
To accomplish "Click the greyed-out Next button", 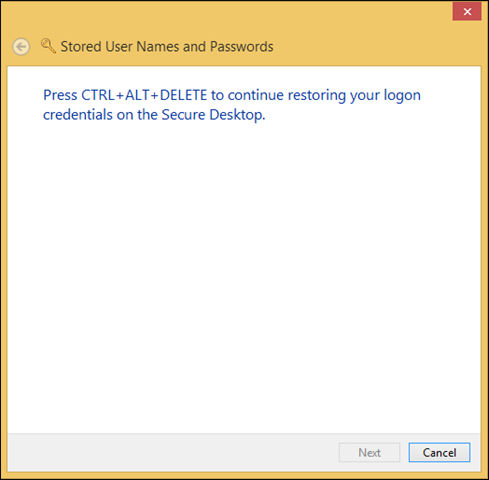I will click(x=369, y=452).
